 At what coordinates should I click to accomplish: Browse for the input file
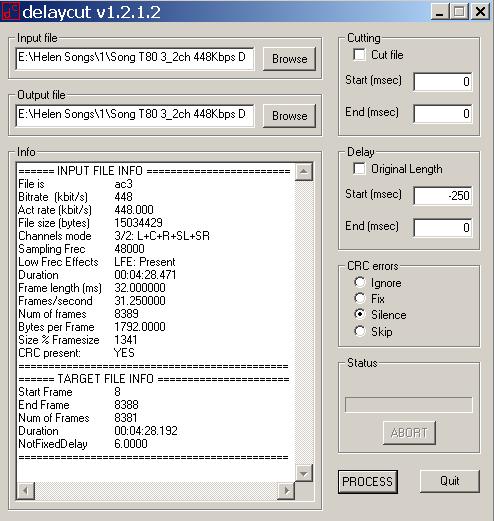tap(289, 59)
